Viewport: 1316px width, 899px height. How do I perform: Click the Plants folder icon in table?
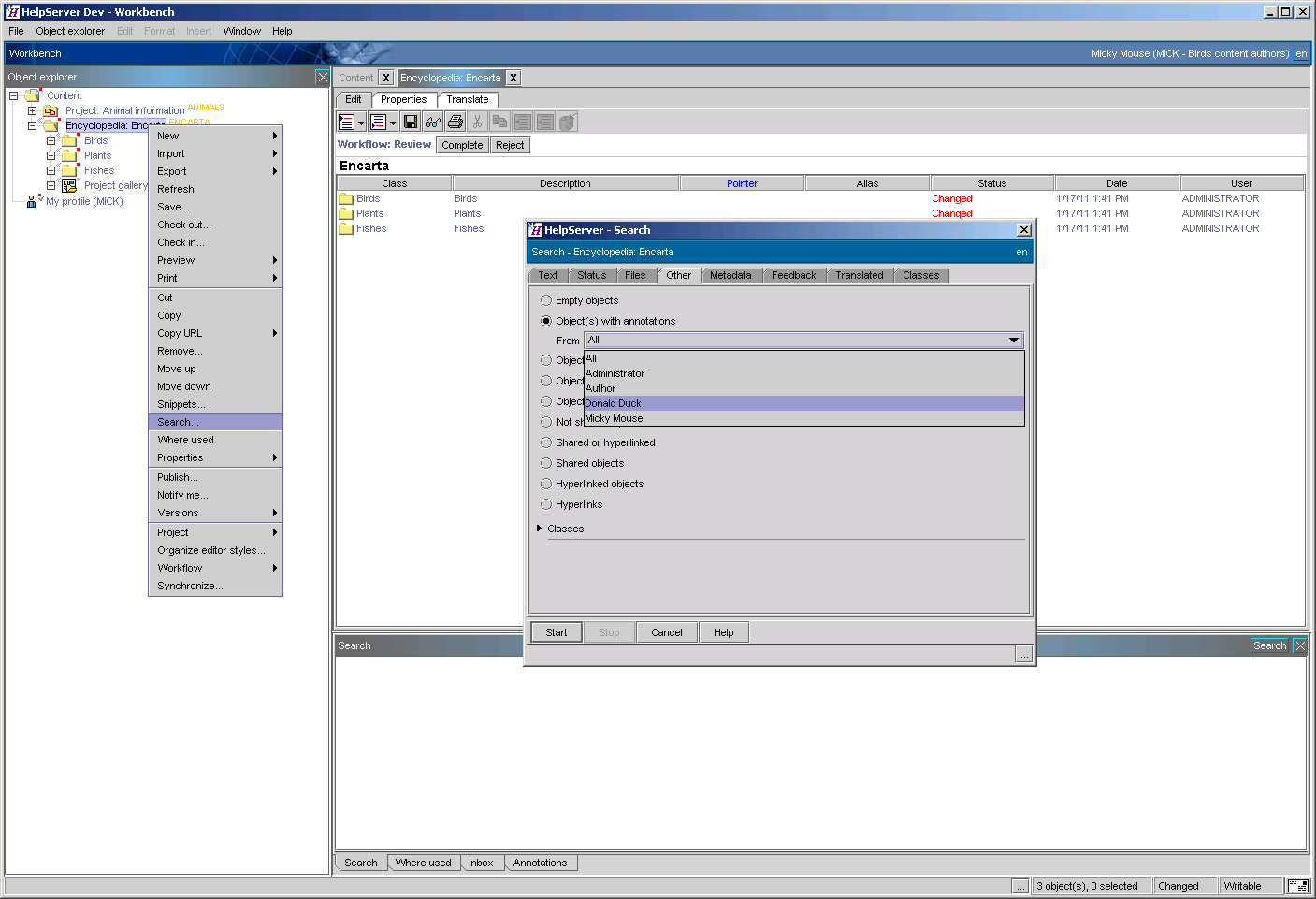click(346, 213)
